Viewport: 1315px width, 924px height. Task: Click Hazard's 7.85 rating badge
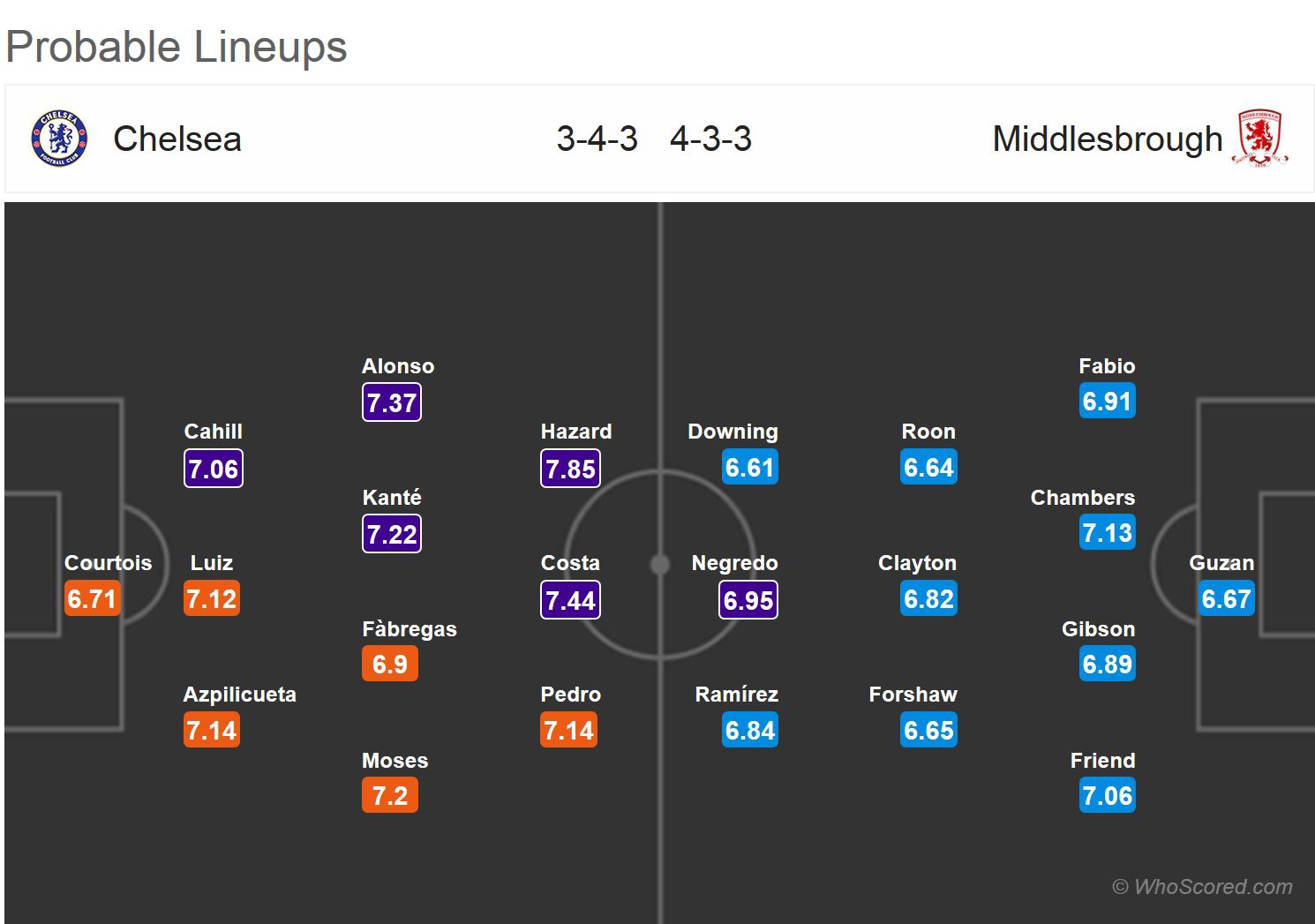pyautogui.click(x=570, y=469)
